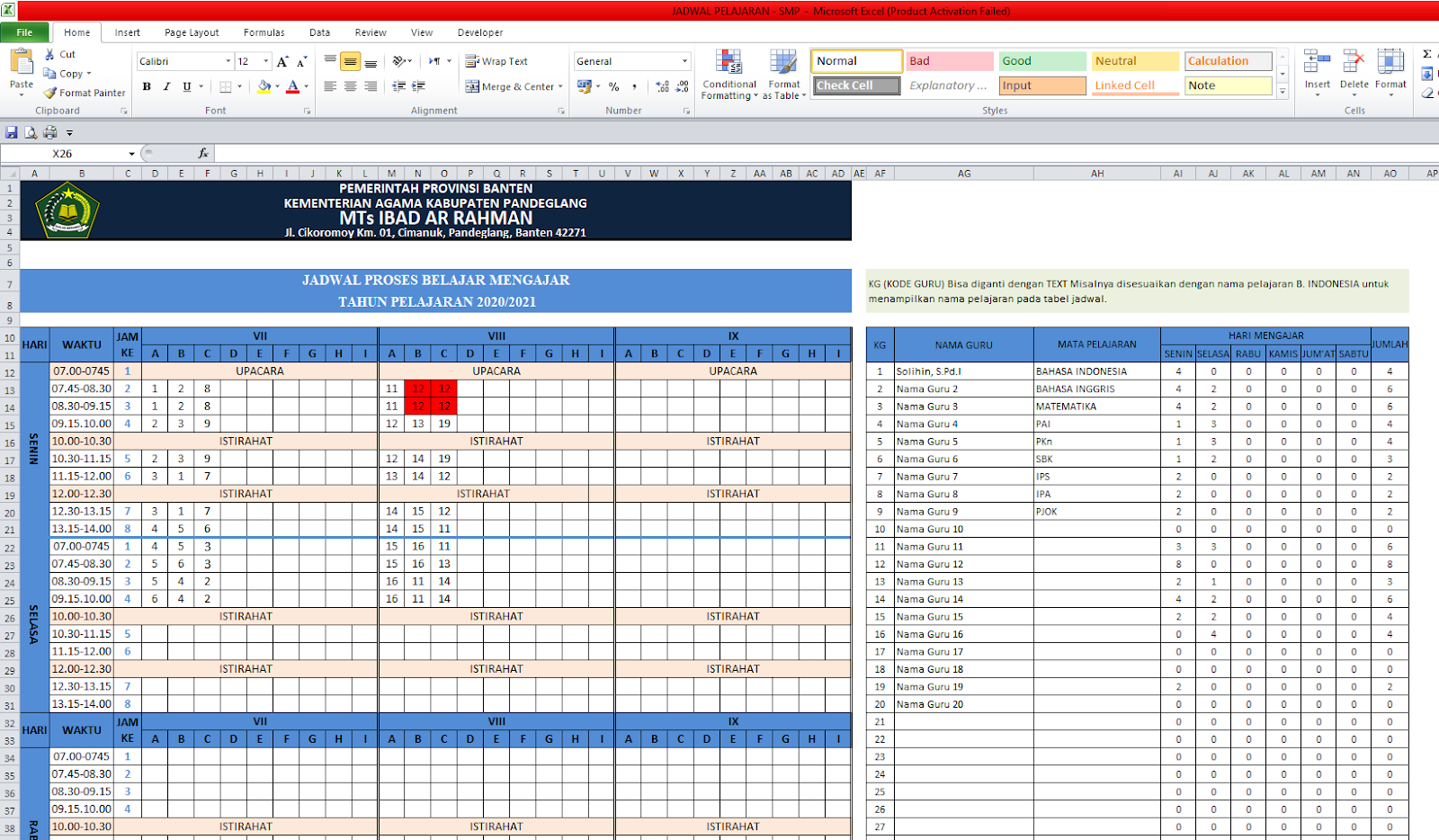Image resolution: width=1439 pixels, height=840 pixels.
Task: Switch to the Developer tab
Action: [x=480, y=32]
